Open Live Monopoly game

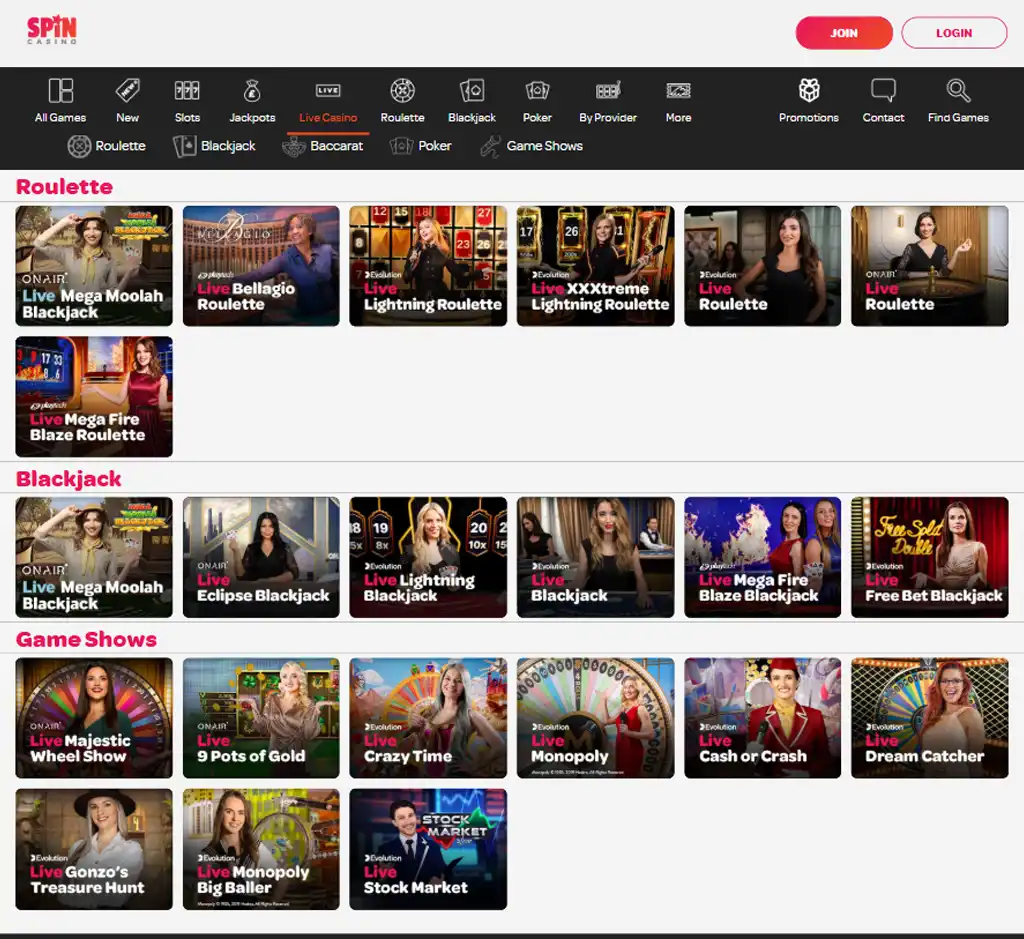point(596,718)
